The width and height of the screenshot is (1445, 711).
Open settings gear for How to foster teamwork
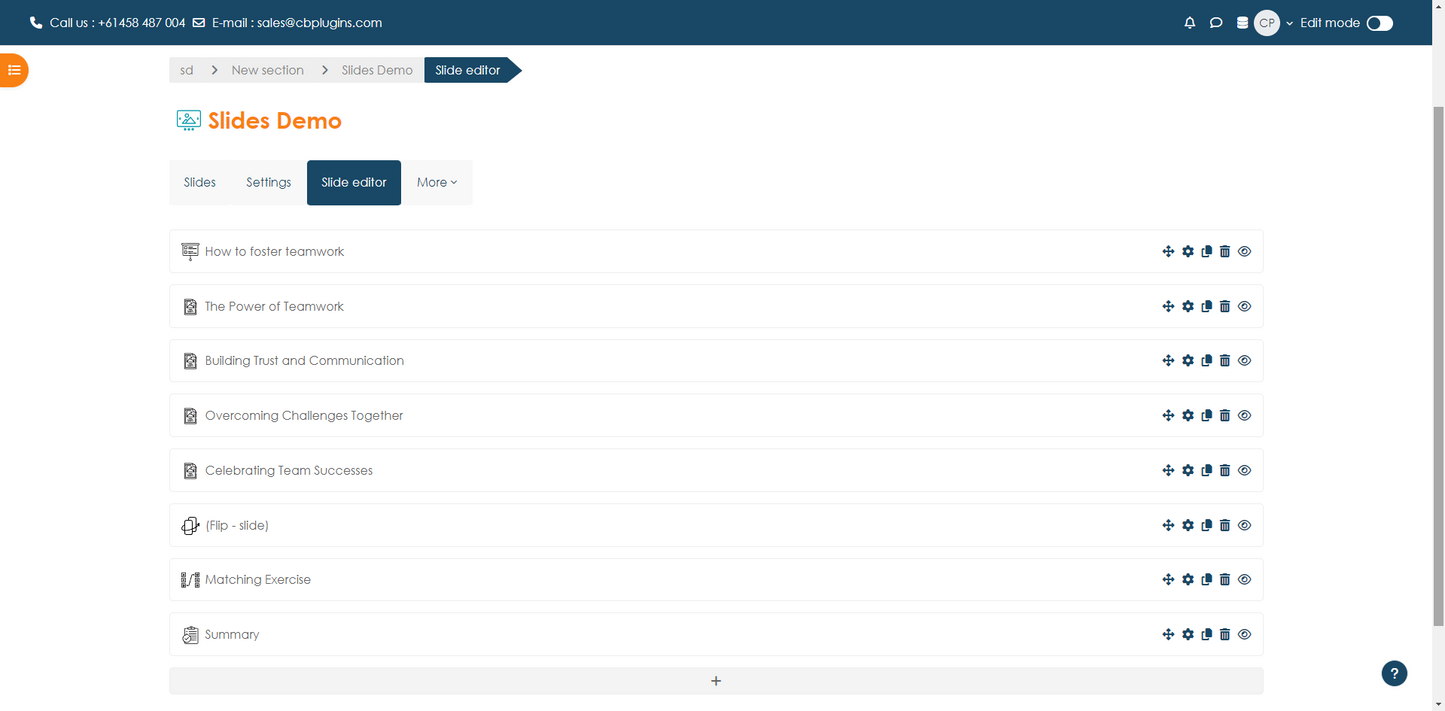(1188, 252)
